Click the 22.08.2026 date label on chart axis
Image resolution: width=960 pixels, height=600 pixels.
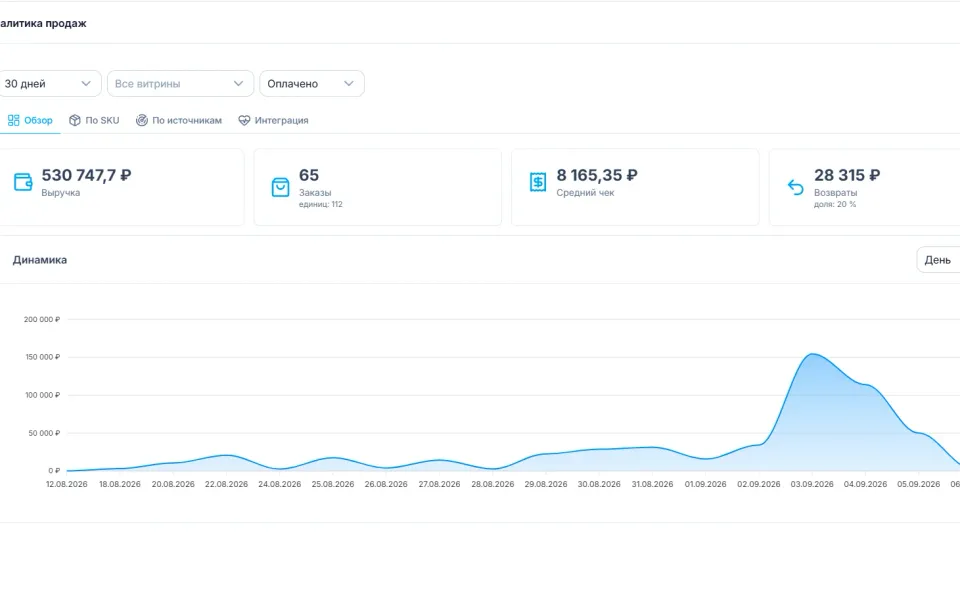[227, 484]
